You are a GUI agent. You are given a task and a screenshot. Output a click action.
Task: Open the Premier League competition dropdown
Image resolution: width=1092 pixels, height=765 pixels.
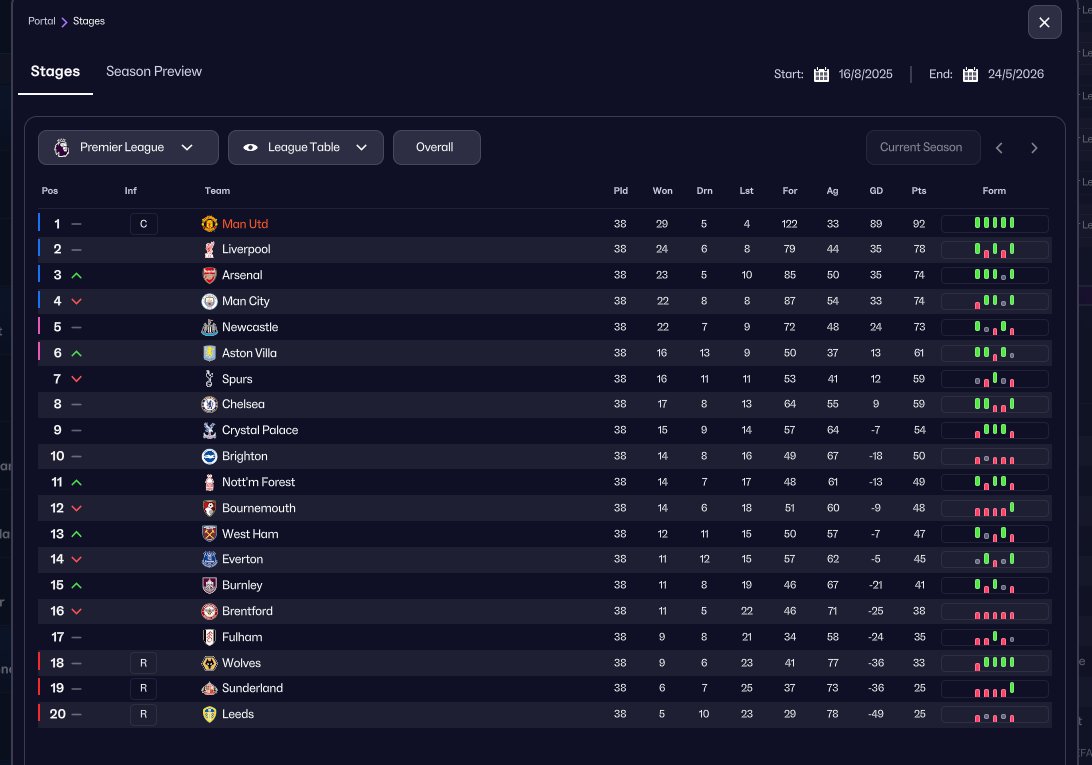coord(128,147)
